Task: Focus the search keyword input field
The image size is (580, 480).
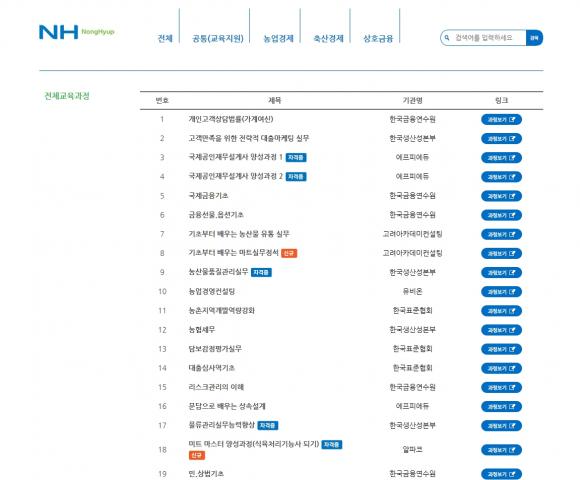Action: (489, 38)
